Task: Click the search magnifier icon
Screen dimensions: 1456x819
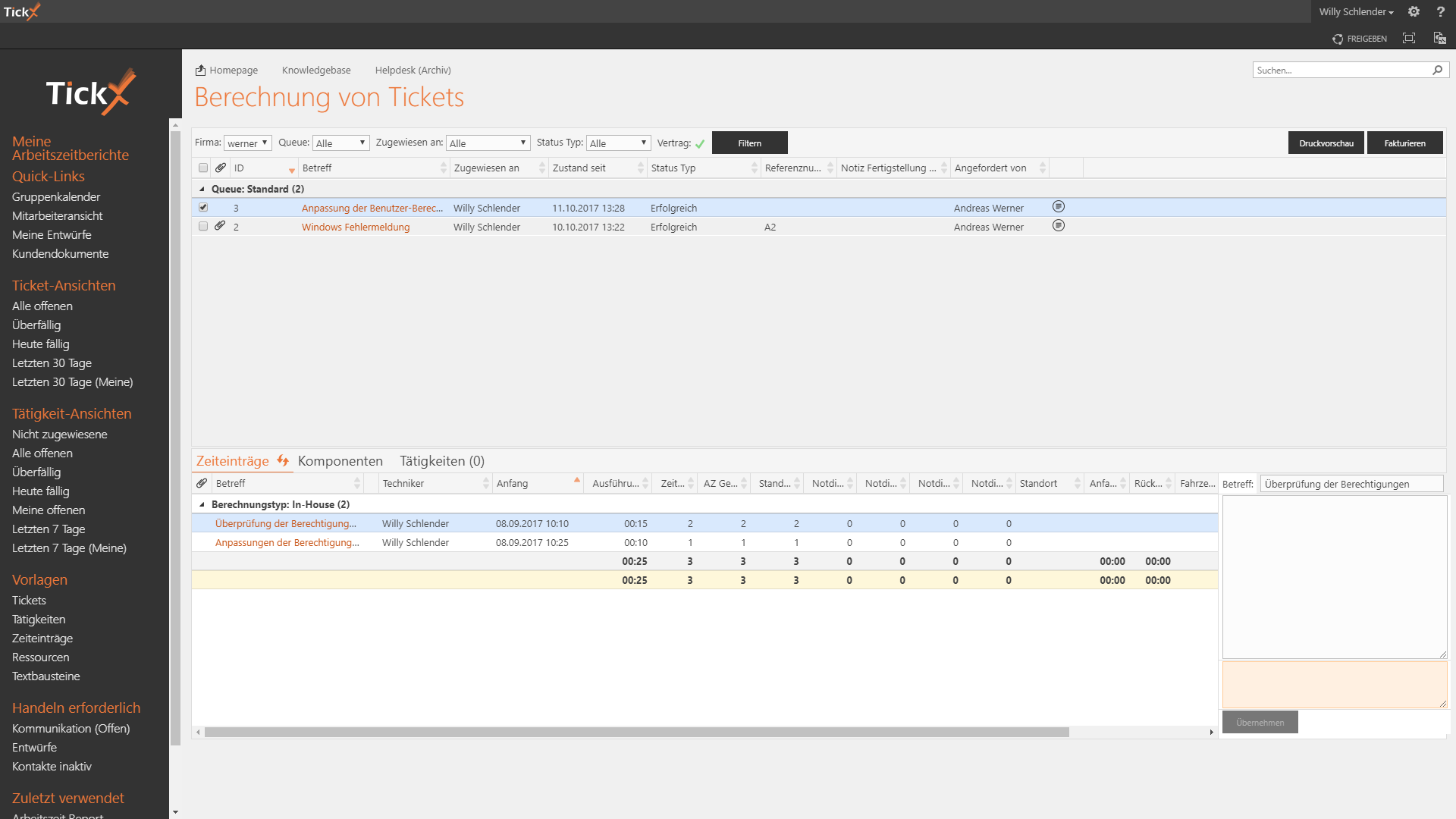Action: coord(1437,70)
